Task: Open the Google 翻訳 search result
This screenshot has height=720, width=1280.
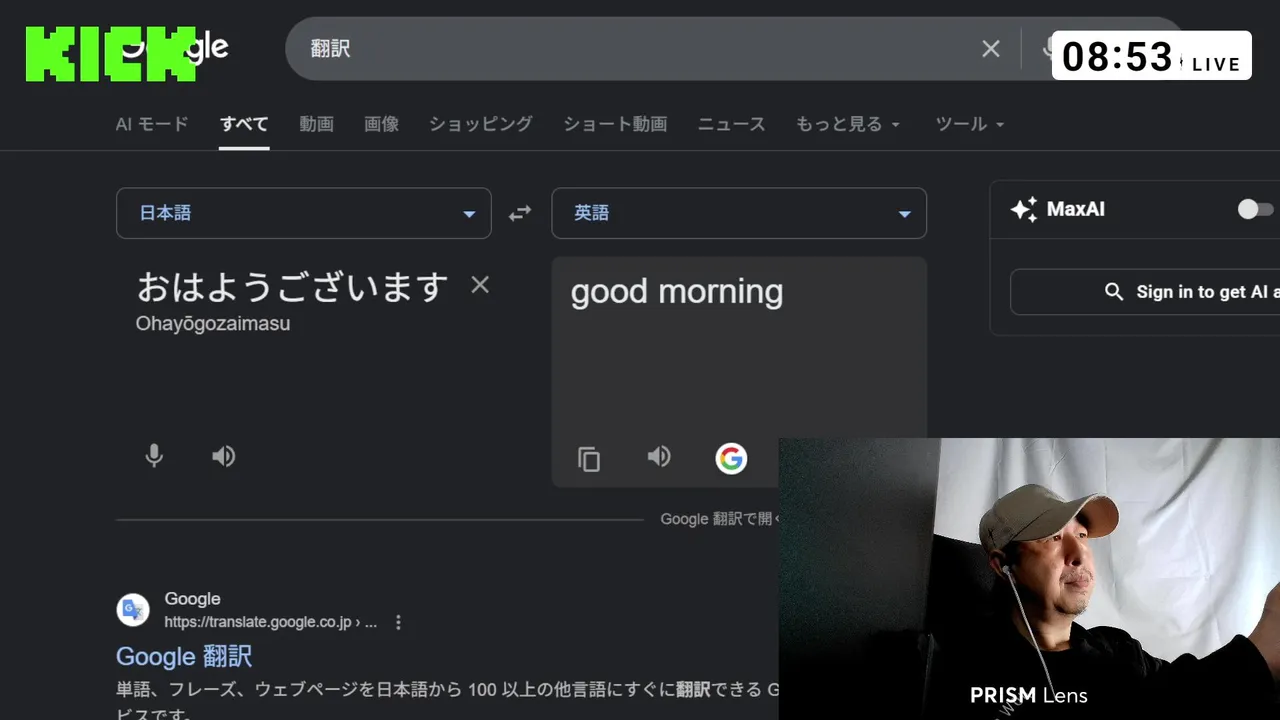Action: (x=184, y=656)
